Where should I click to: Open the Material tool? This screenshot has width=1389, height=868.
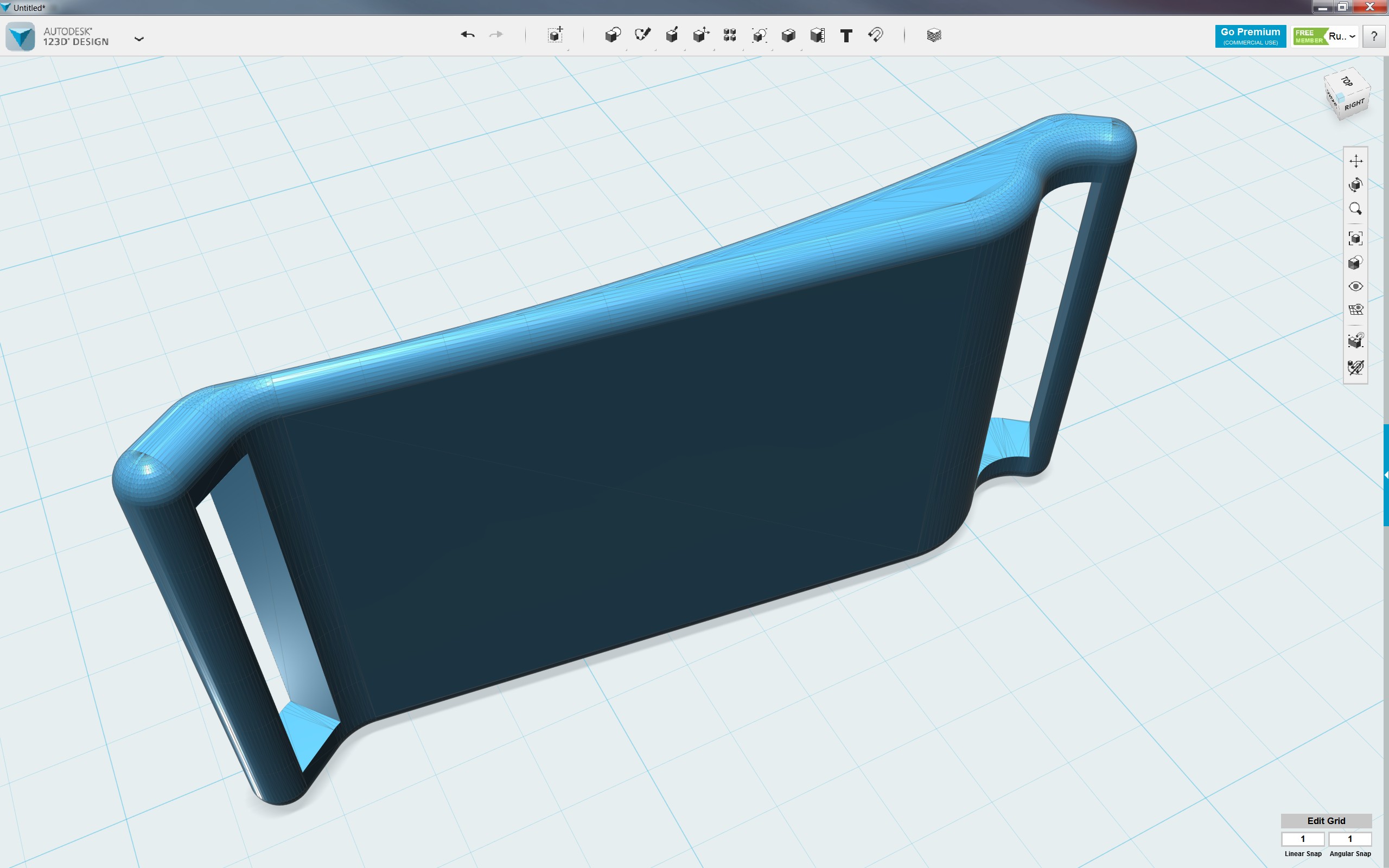click(934, 36)
